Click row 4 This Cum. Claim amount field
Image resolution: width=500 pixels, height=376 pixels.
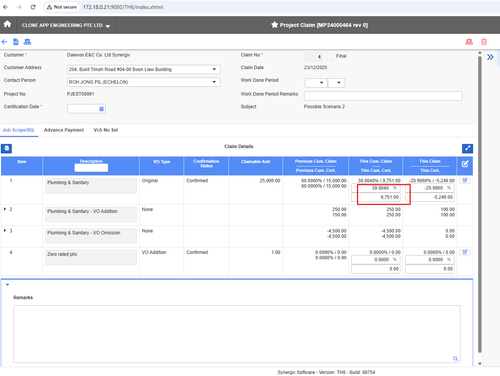point(376,269)
